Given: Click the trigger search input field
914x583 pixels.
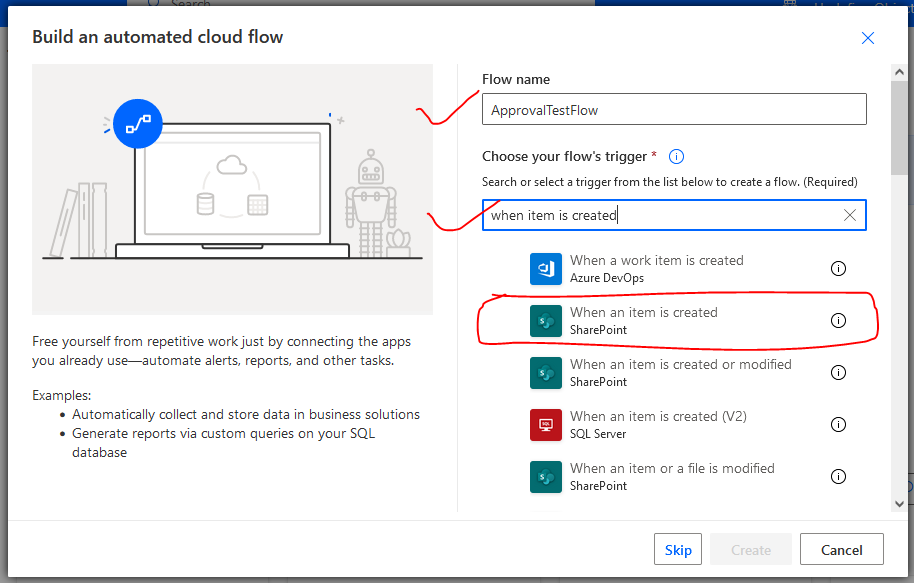Looking at the screenshot, I should point(660,215).
